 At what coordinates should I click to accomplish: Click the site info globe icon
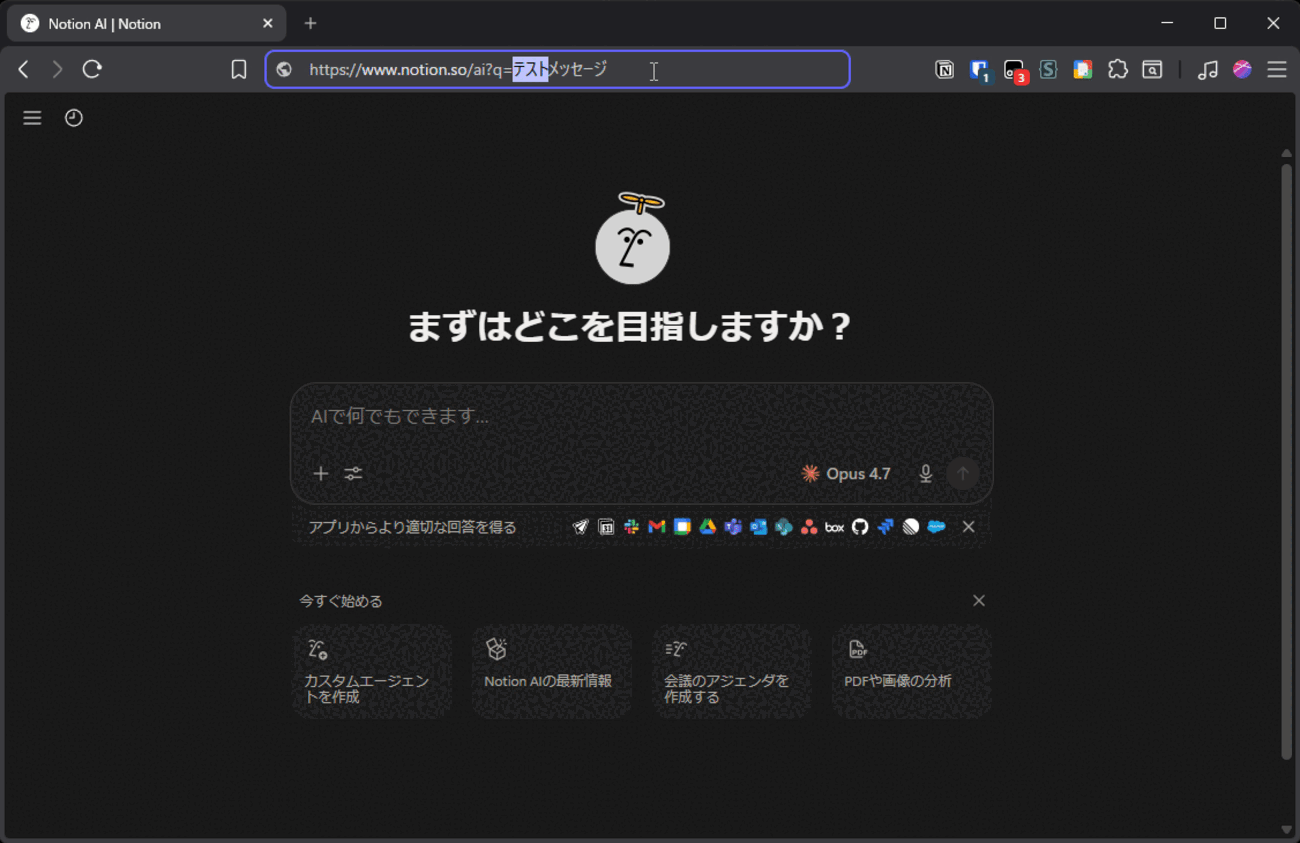[284, 69]
